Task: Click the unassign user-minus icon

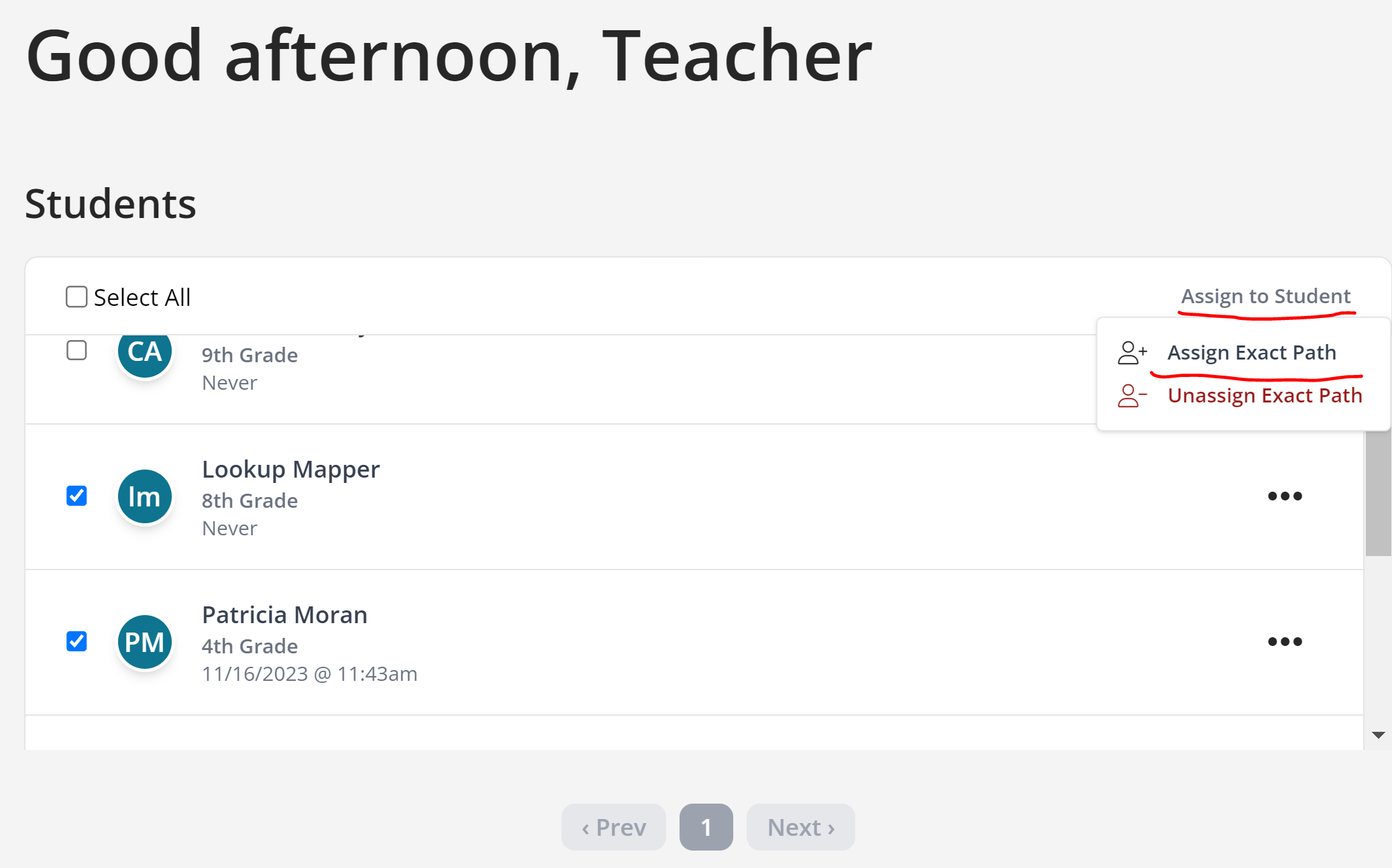Action: [1132, 396]
